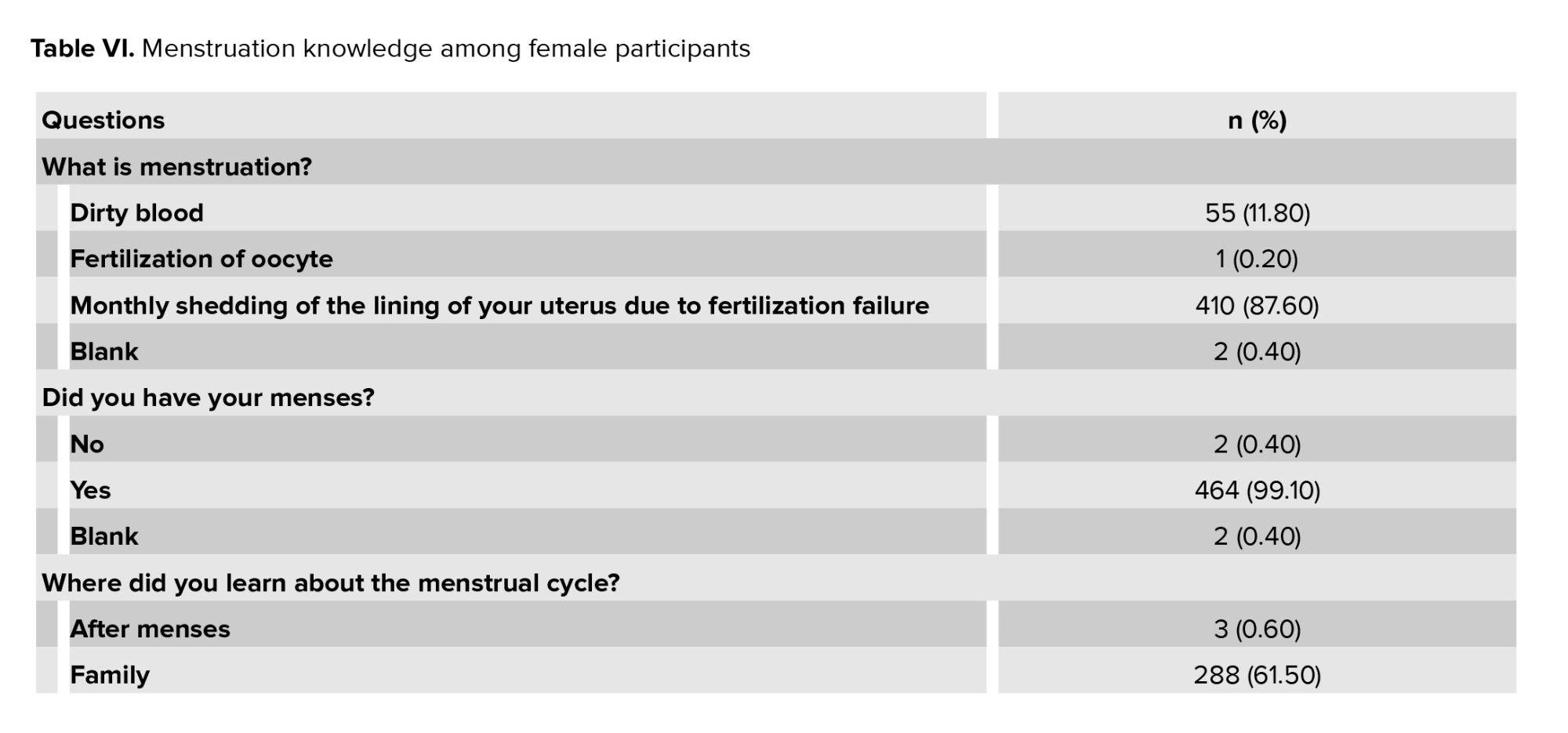Click the value 410 (87.60)

(x=1257, y=305)
